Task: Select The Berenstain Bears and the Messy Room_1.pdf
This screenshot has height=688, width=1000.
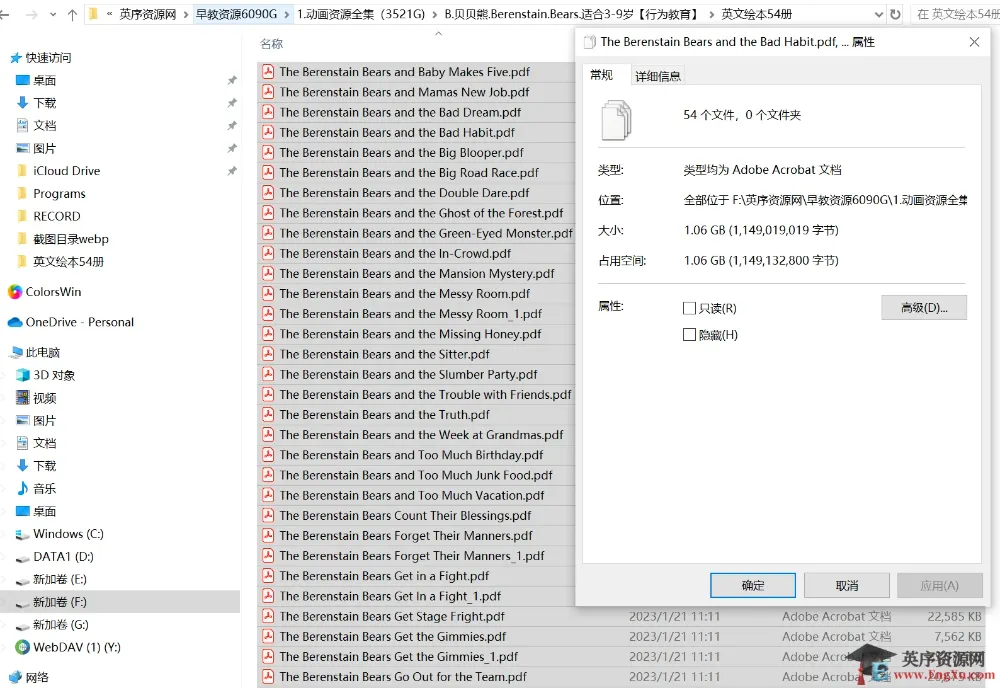Action: [410, 314]
